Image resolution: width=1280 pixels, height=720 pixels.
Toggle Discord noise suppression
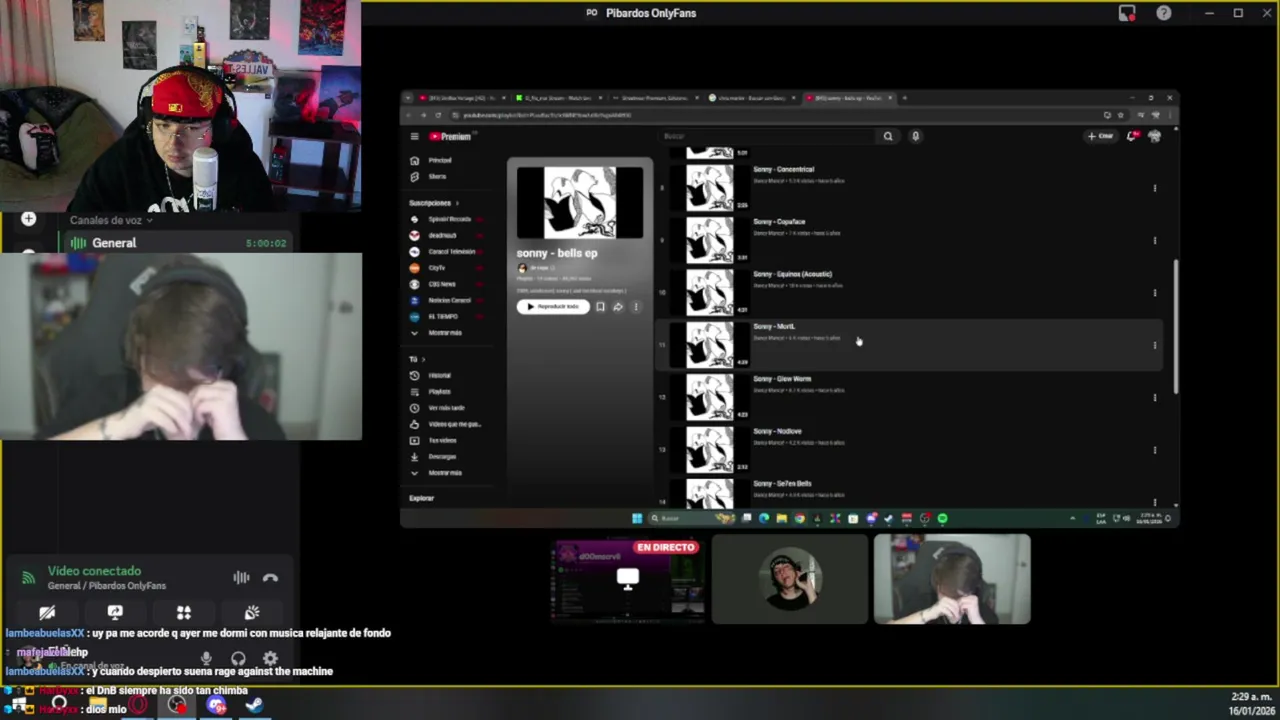(241, 578)
